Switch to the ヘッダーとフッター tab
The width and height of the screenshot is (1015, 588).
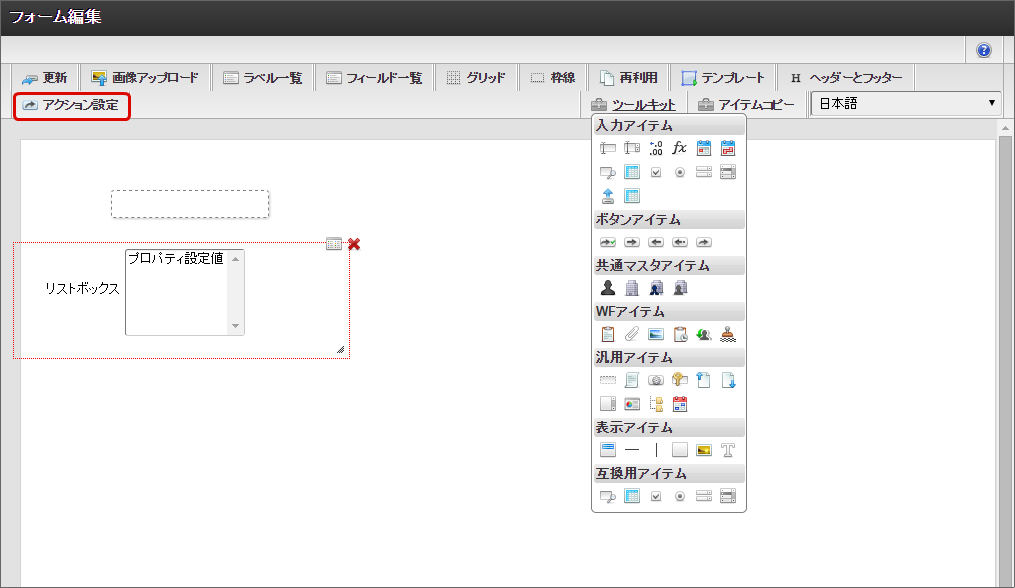click(x=846, y=78)
